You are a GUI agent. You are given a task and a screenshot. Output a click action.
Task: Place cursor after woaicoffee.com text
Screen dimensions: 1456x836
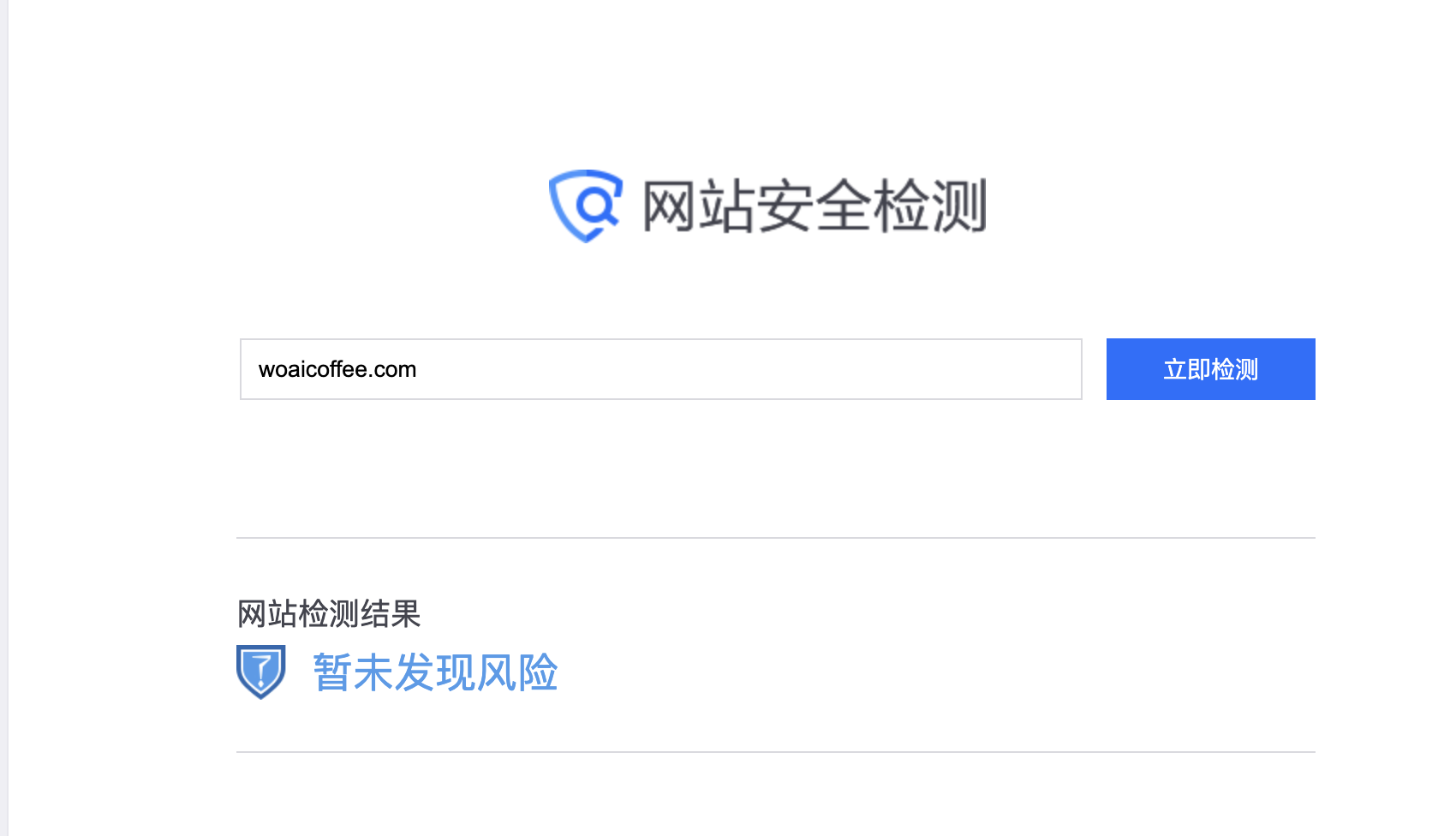coord(418,369)
